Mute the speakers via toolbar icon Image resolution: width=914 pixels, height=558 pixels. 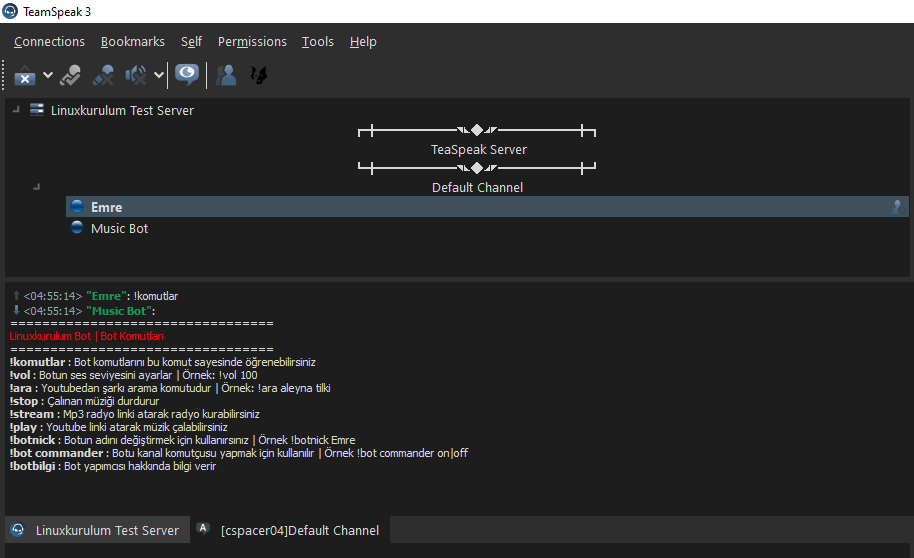pos(136,75)
